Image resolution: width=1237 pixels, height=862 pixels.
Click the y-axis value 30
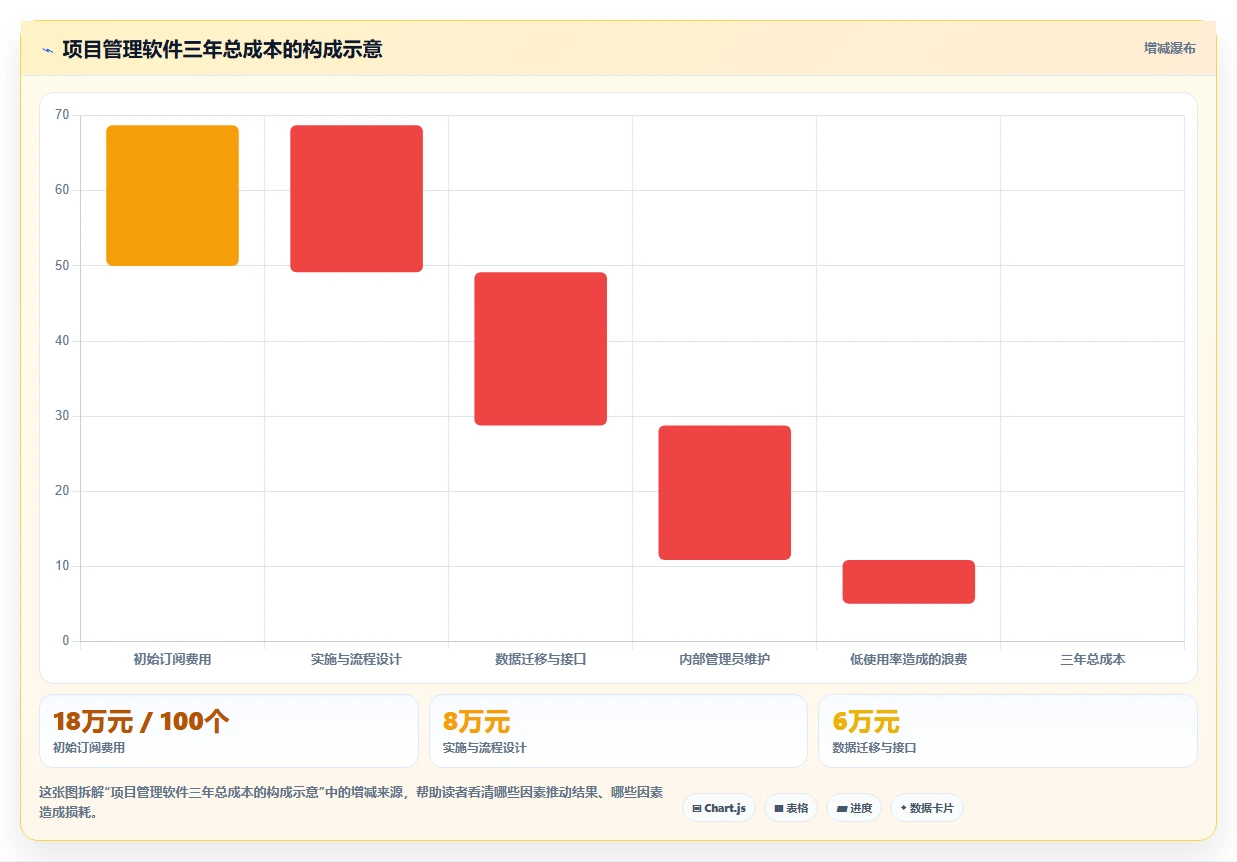(x=62, y=416)
